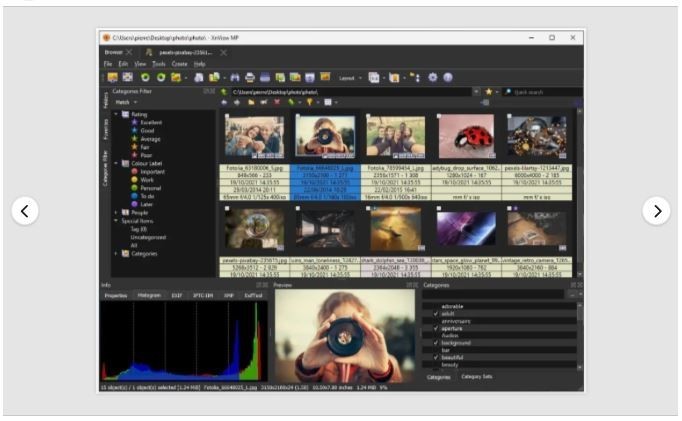Collapse the Colour Label tree node
682x421 pixels.
coord(116,164)
